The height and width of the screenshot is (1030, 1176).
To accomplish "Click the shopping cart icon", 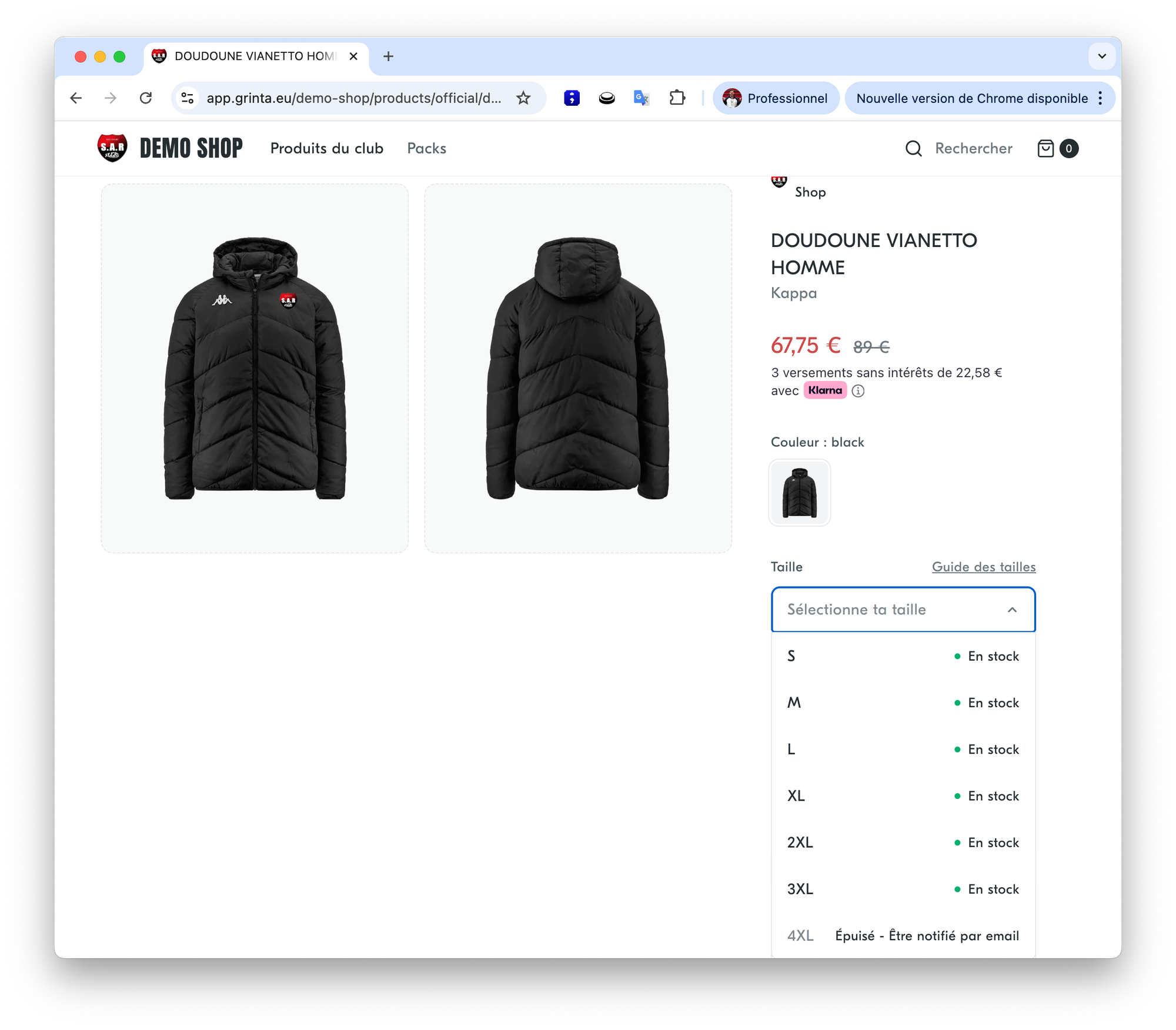I will [1045, 149].
